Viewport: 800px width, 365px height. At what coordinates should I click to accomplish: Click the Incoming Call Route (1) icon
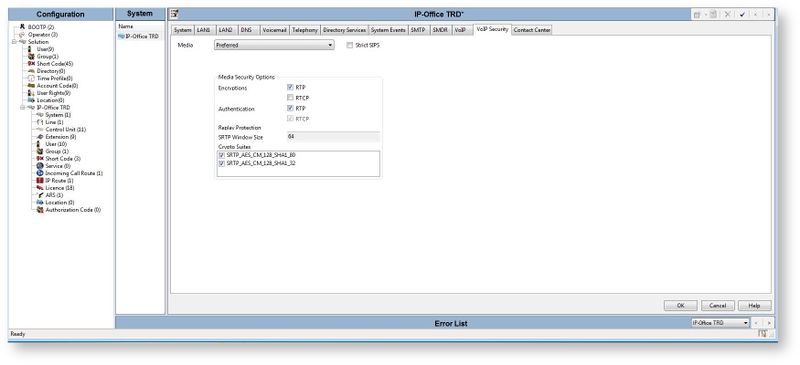click(40, 173)
